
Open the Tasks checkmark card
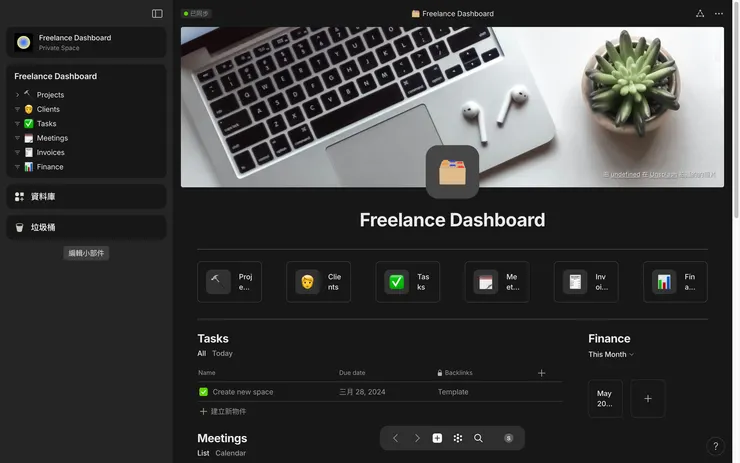point(408,282)
